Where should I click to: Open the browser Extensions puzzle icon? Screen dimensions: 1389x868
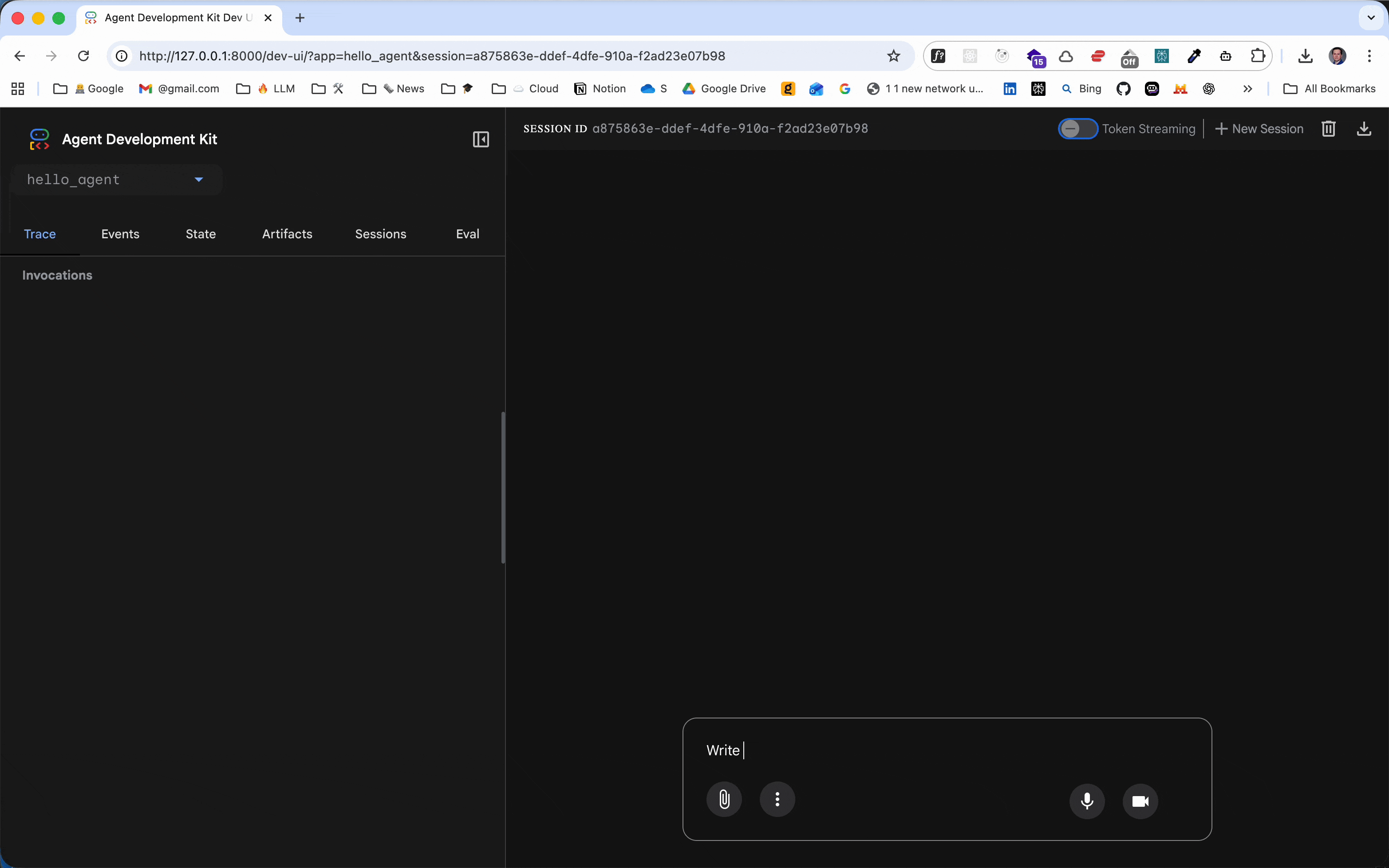pyautogui.click(x=1257, y=55)
